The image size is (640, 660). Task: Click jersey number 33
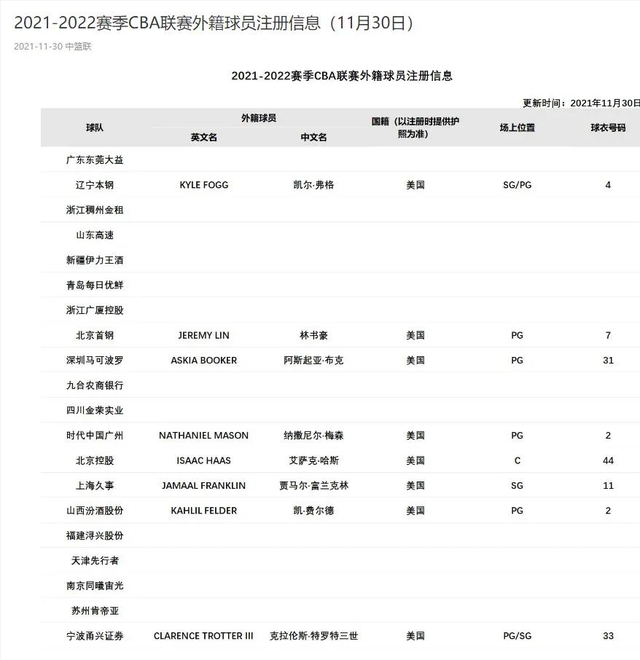pos(608,636)
